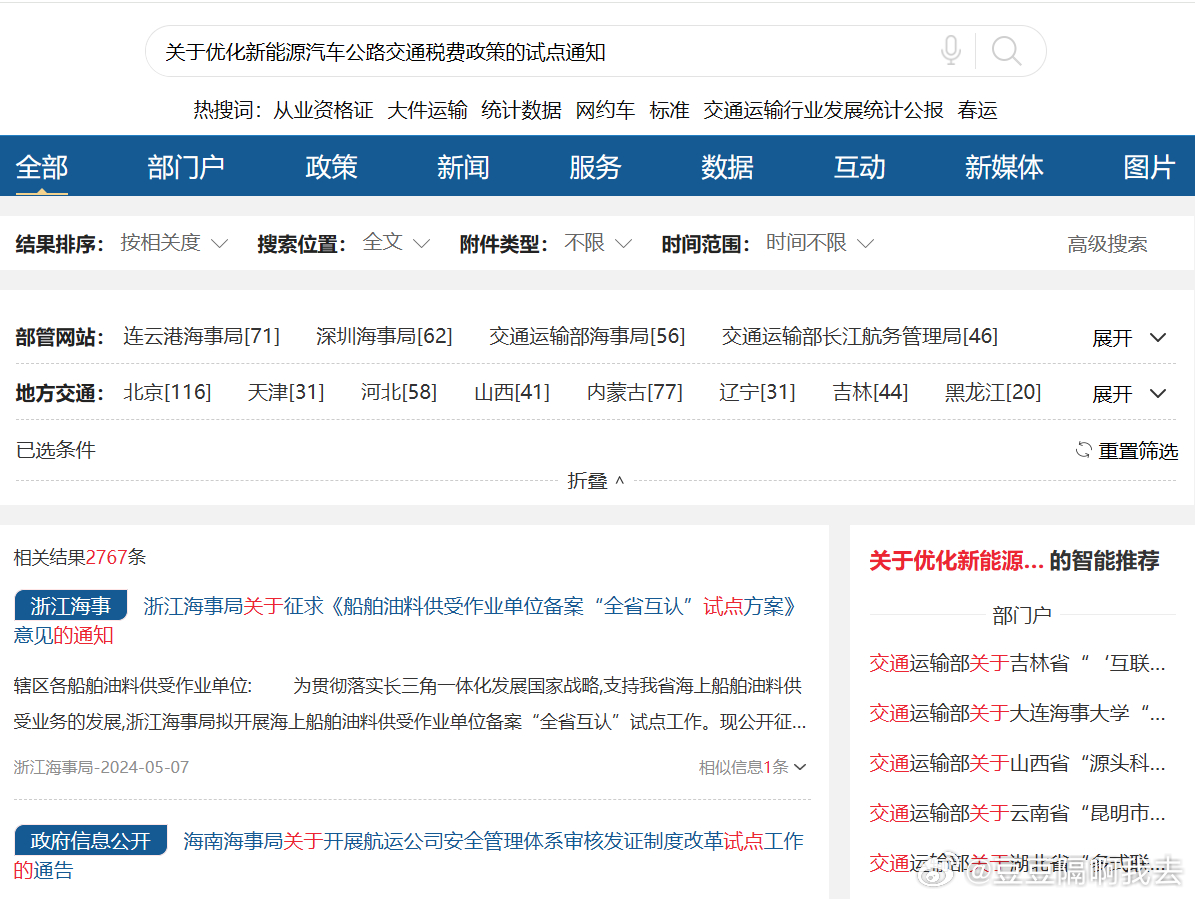Filter by 天津[31]
The width and height of the screenshot is (1195, 899).
click(286, 392)
